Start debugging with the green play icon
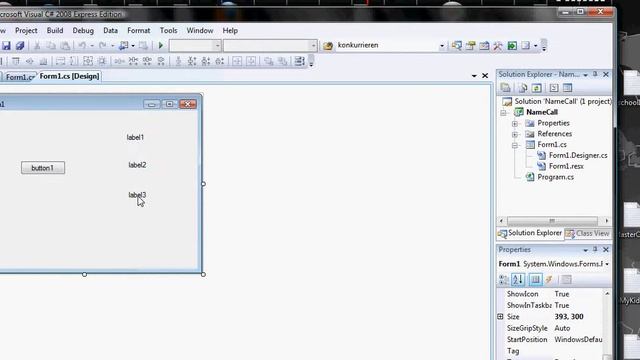Screen dimensions: 640x360 coord(160,45)
